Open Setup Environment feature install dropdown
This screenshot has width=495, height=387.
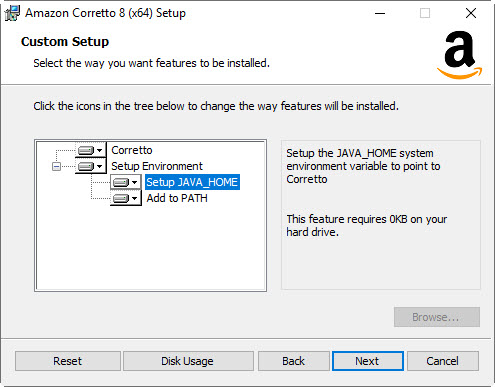[90, 166]
